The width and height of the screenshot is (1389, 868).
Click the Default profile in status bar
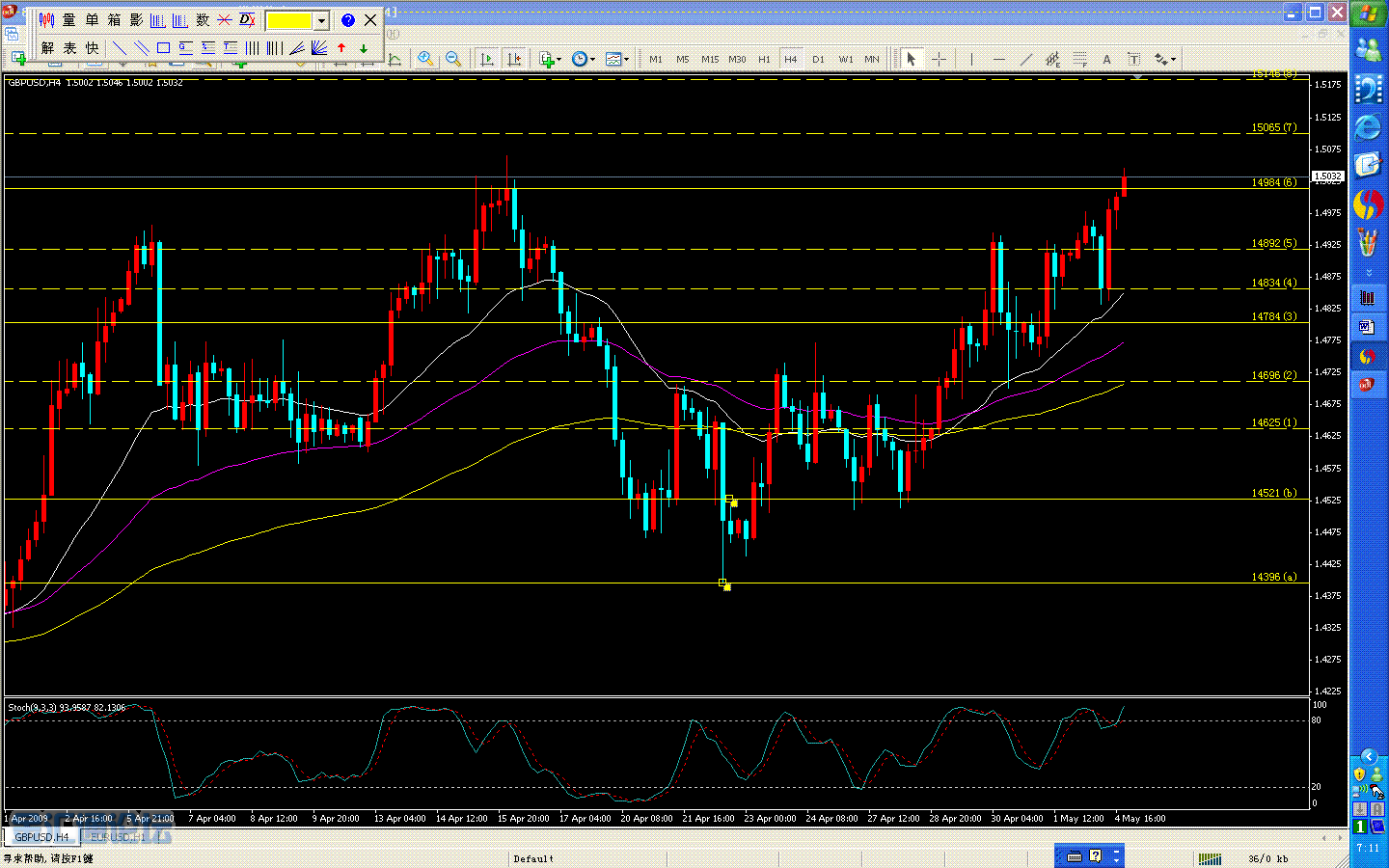[x=533, y=858]
